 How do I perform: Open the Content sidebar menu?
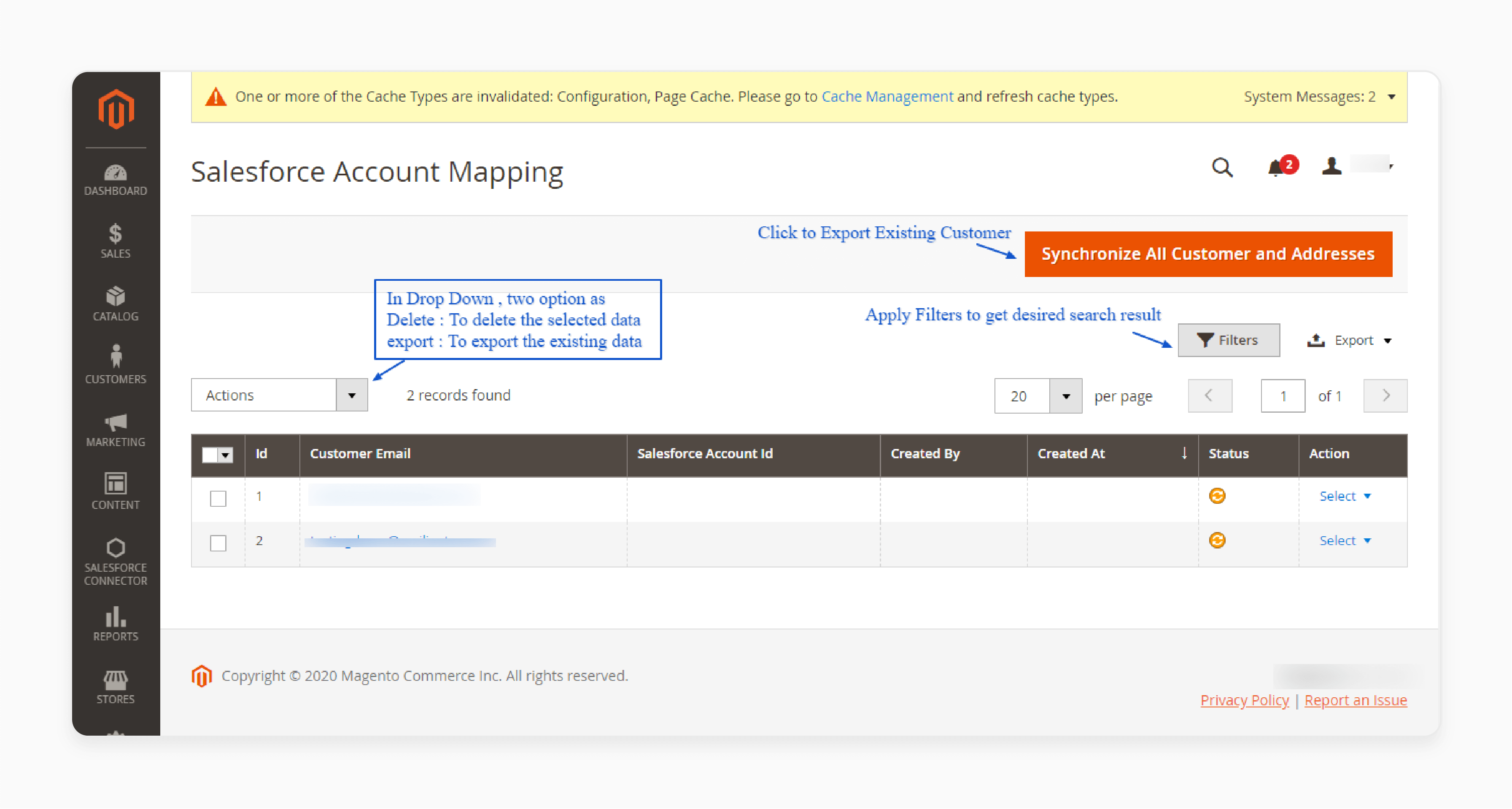116,492
